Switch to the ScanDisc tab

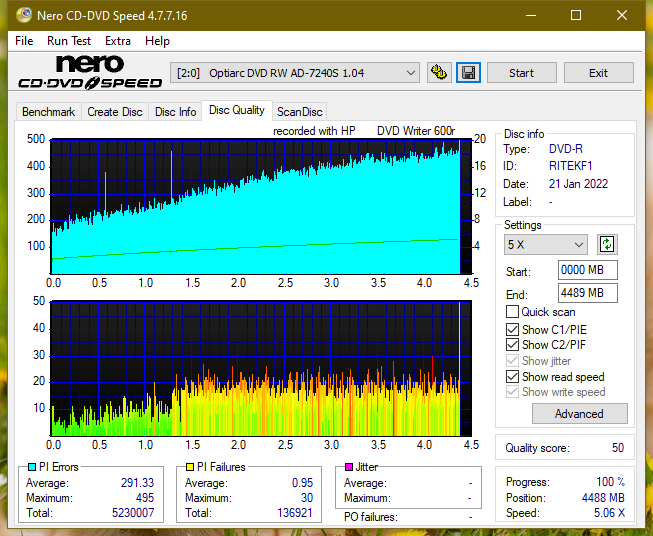pyautogui.click(x=299, y=112)
